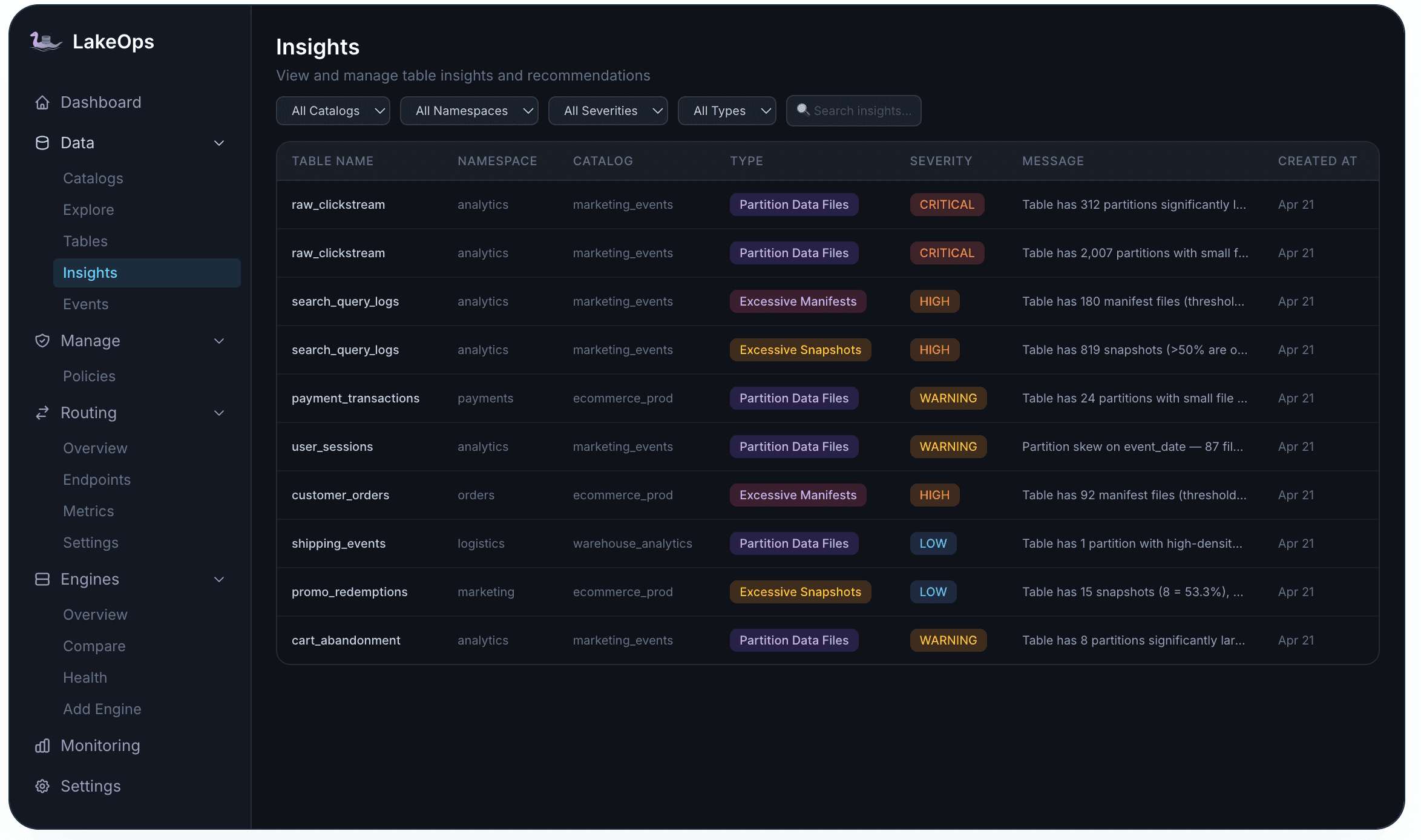This screenshot has height=840, width=1421.
Task: Select cart_abandonment table name
Action: pos(346,640)
